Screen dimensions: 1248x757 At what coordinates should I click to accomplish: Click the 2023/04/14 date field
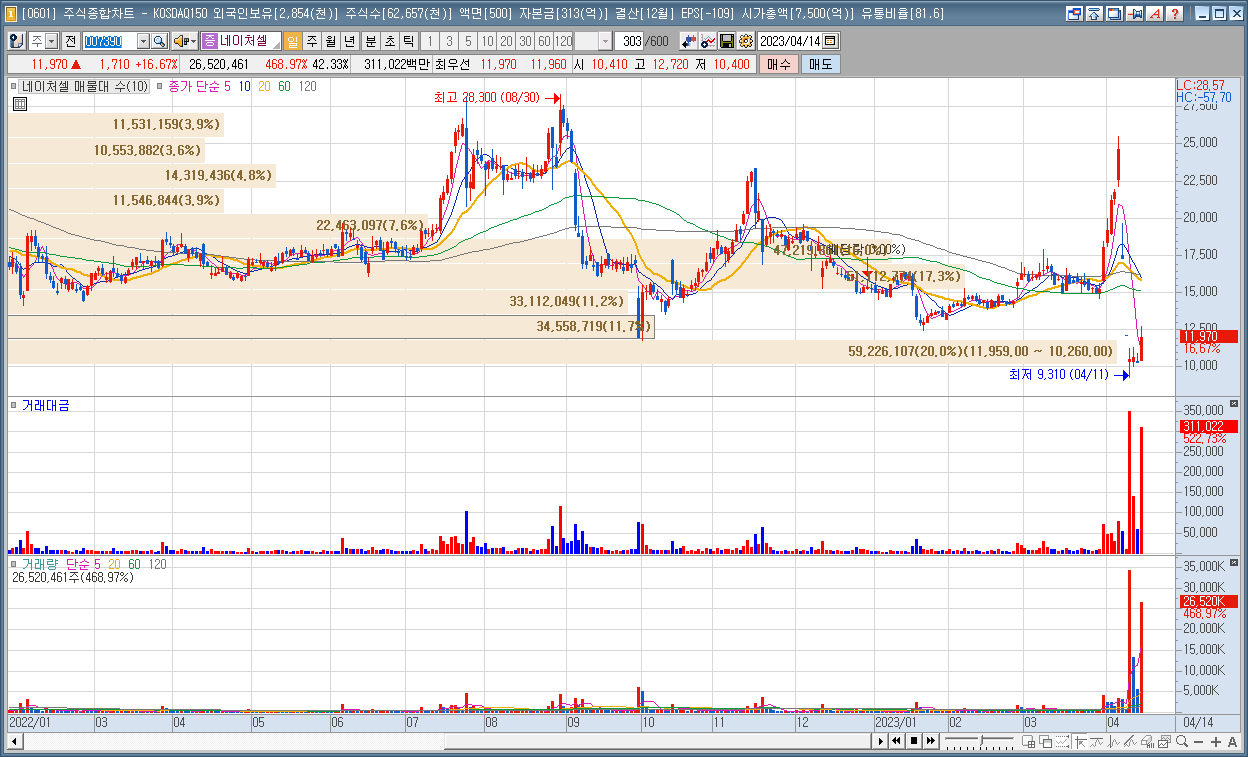click(x=790, y=41)
